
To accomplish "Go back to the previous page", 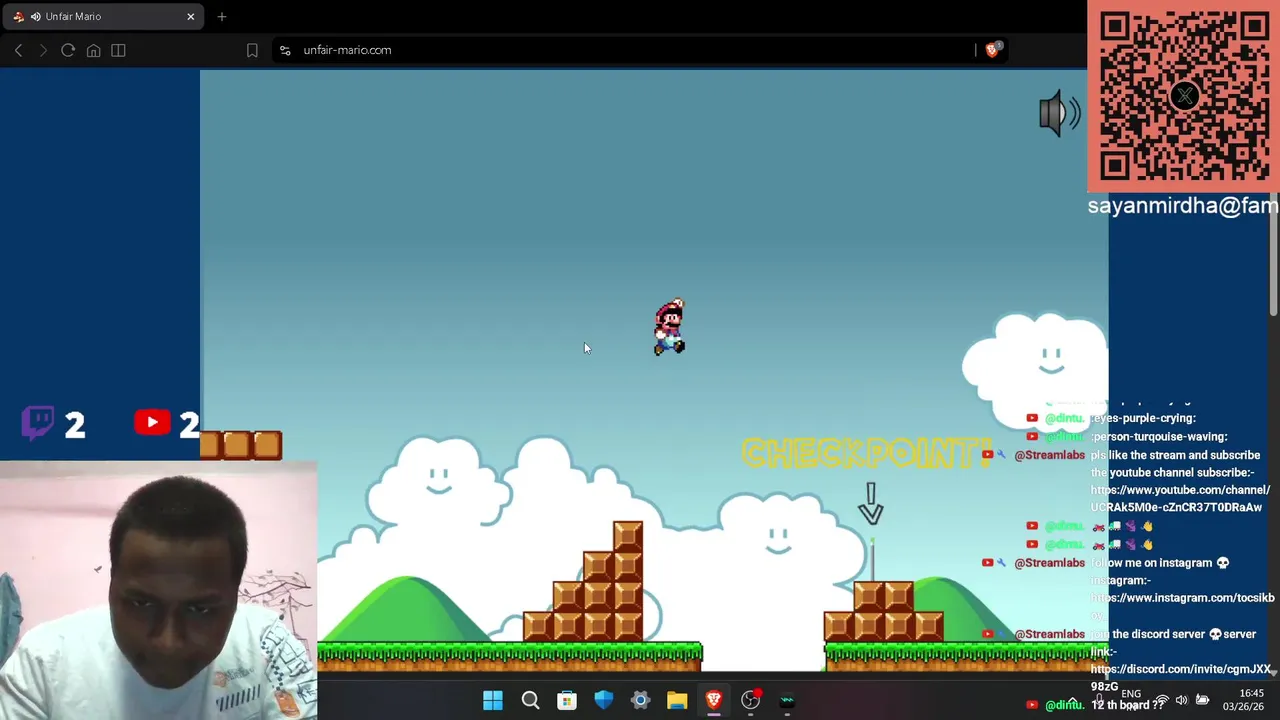I will 18,50.
